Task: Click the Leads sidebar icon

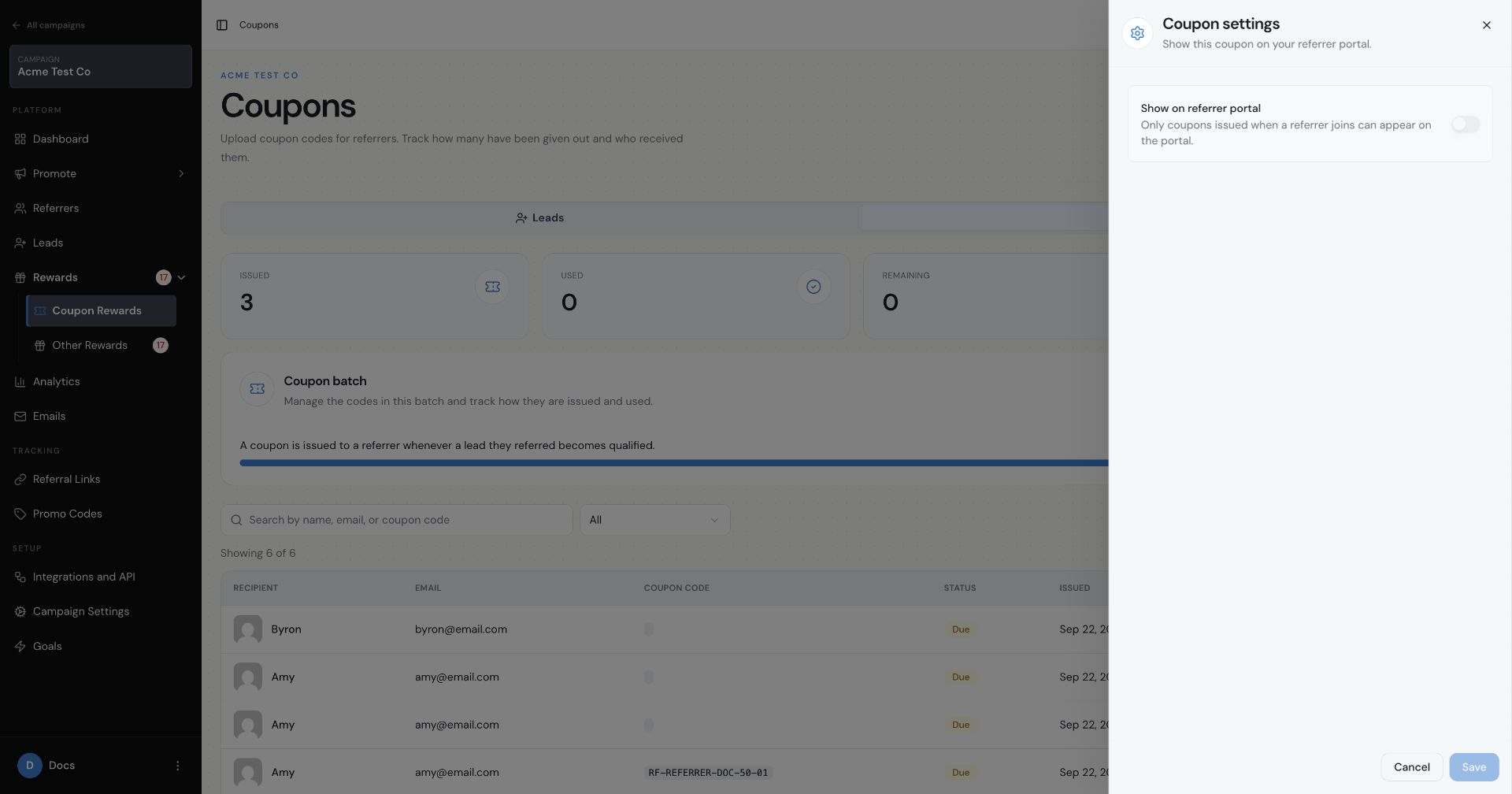Action: (x=20, y=243)
